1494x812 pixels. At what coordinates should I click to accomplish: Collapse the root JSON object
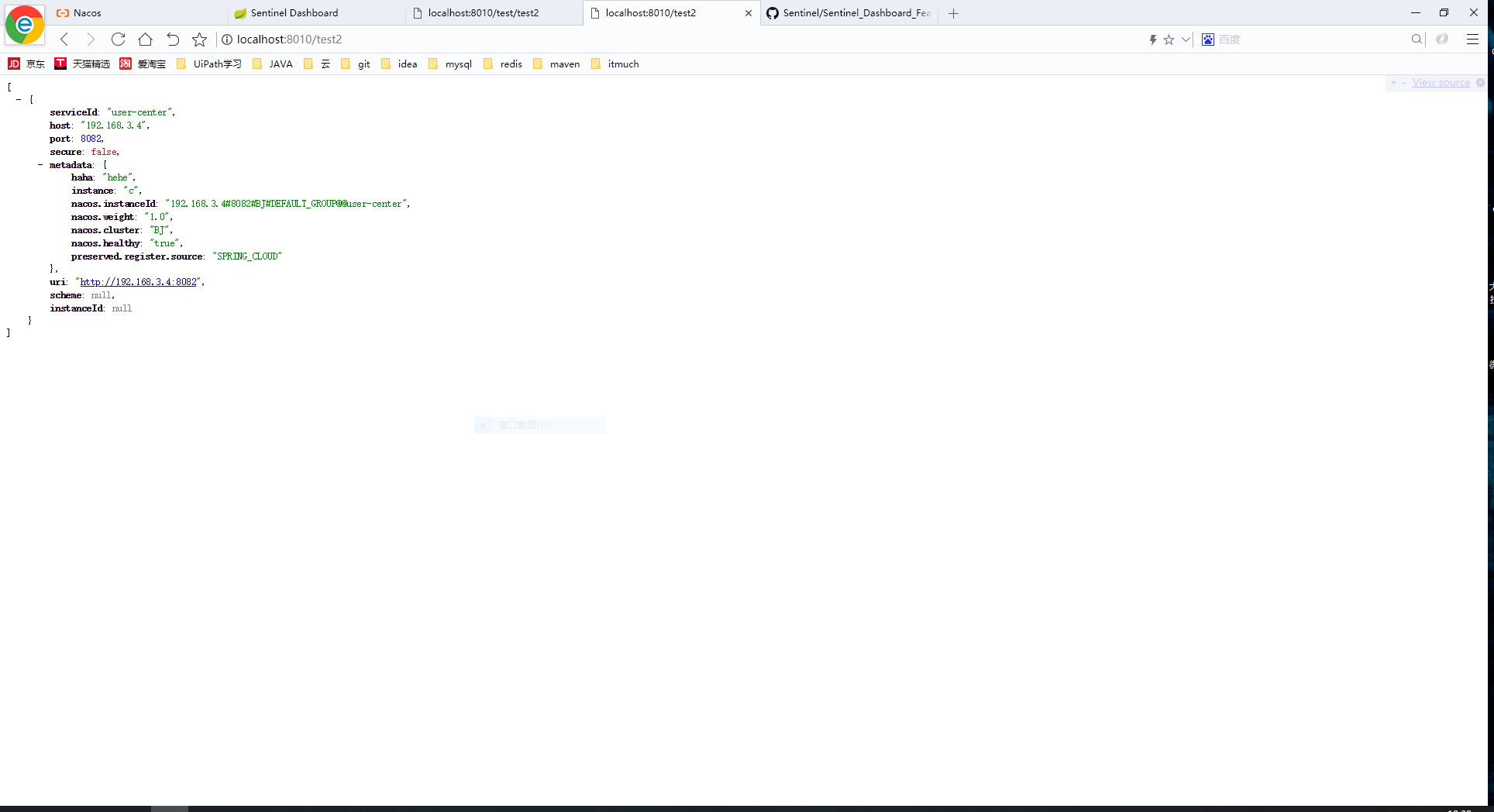19,99
